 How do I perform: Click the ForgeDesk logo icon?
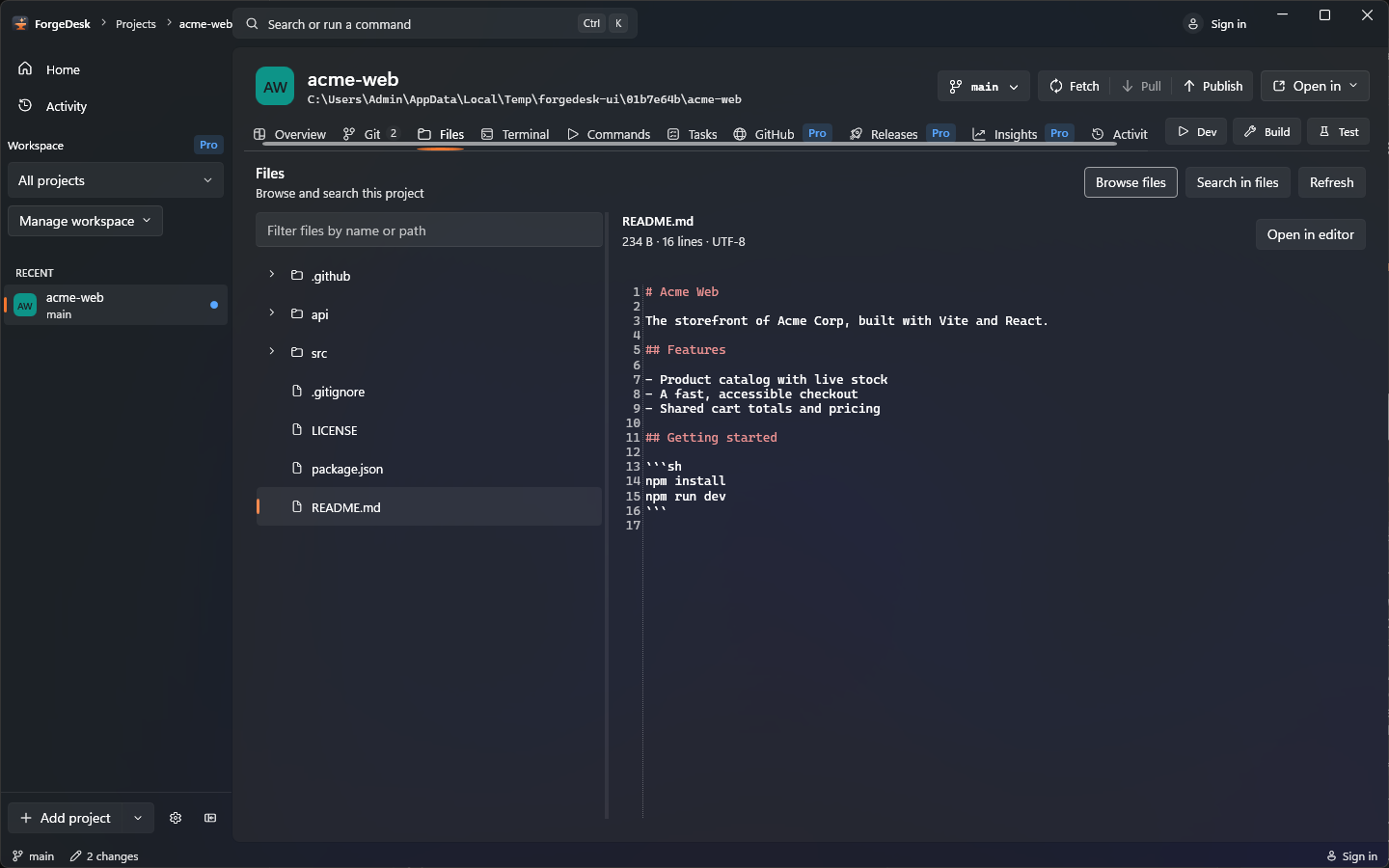click(20, 24)
